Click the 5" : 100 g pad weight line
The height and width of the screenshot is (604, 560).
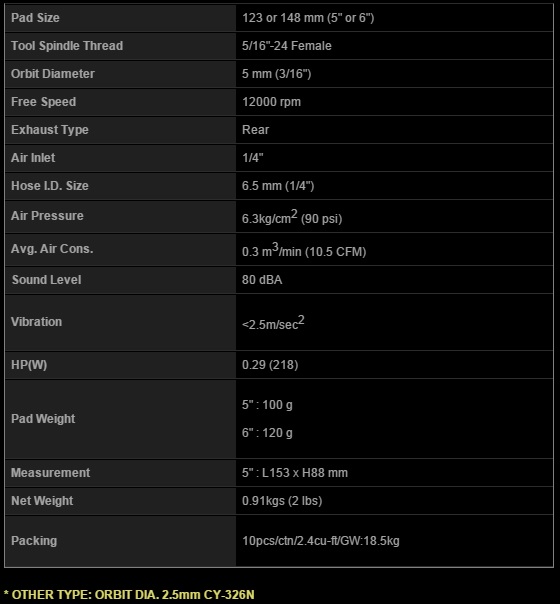[x=267, y=405]
